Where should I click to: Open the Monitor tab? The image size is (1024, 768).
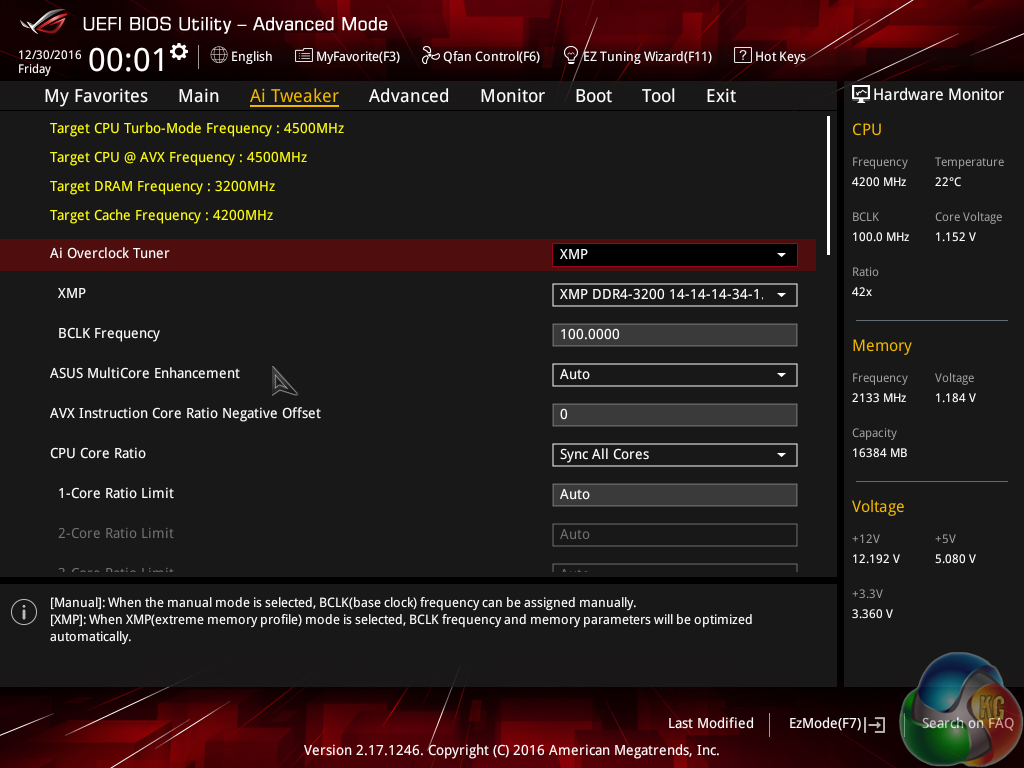(x=512, y=96)
